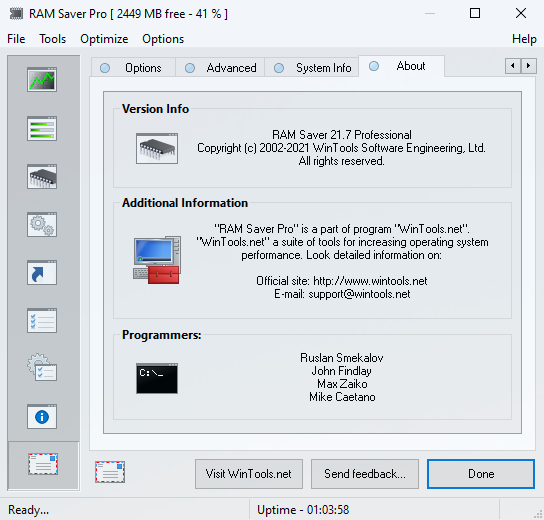The height and width of the screenshot is (520, 544).
Task: Switch to the System Info tab
Action: click(312, 68)
